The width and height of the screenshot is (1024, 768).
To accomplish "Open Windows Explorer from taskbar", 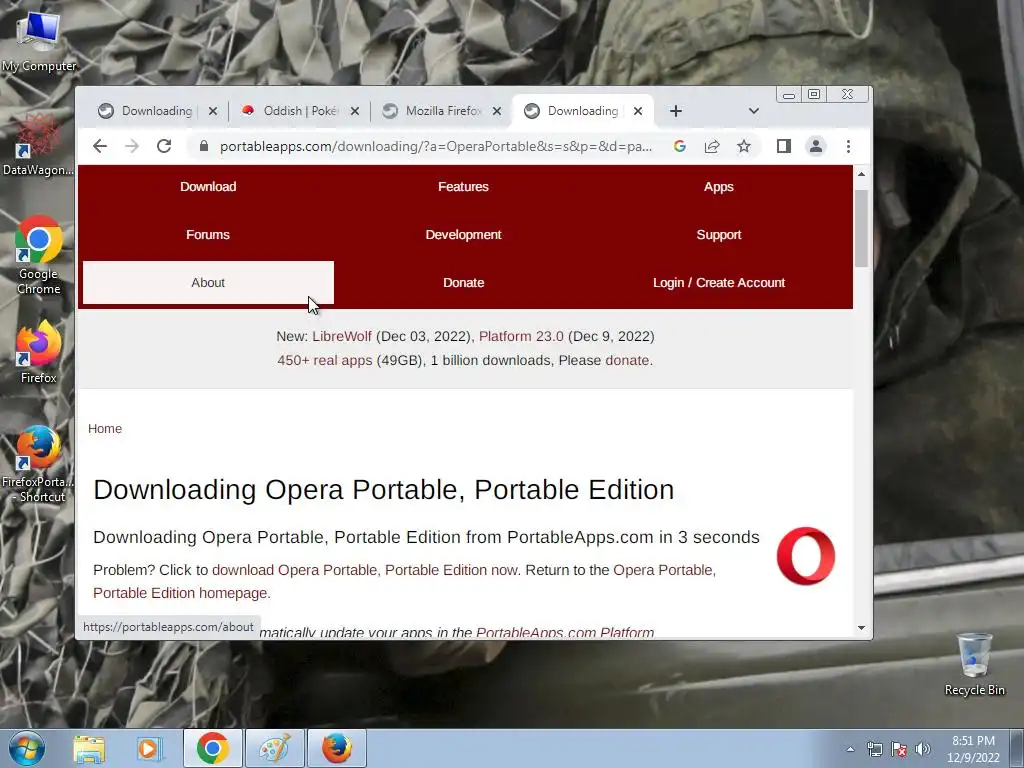I will tap(89, 749).
